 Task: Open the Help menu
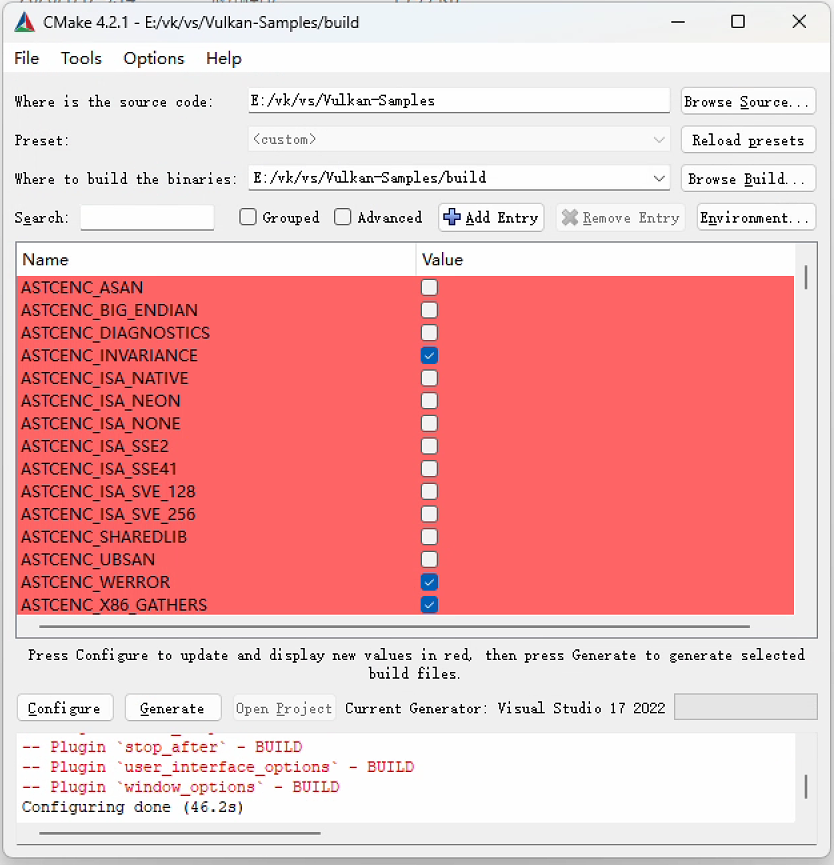(223, 58)
